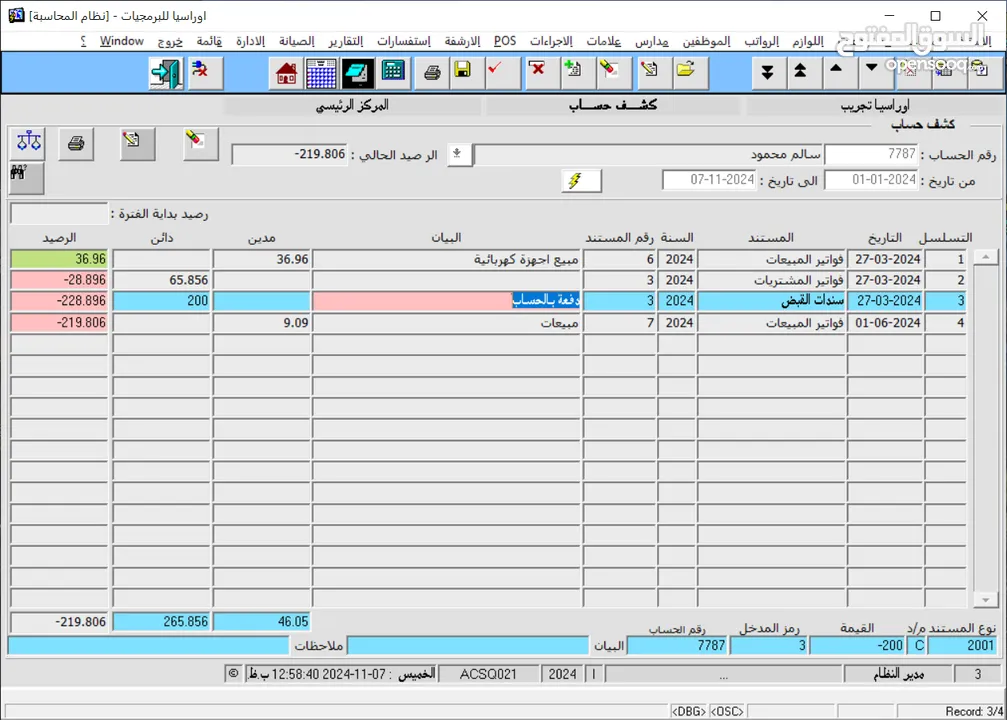Image resolution: width=1007 pixels, height=720 pixels.
Task: Open the calendar grid icon
Action: 321,73
